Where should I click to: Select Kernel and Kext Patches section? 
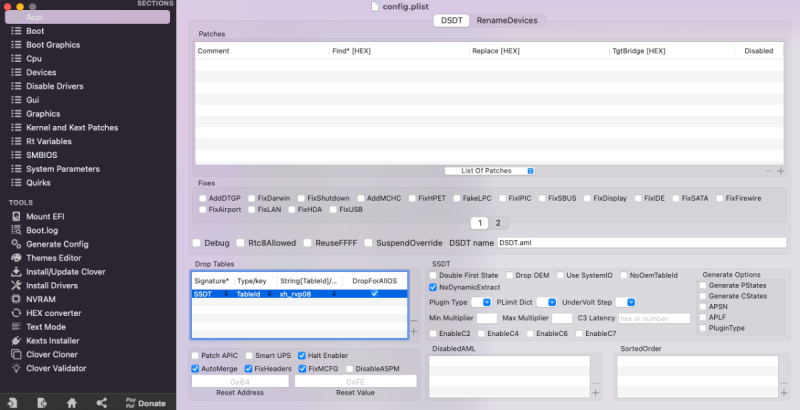pyautogui.click(x=71, y=128)
